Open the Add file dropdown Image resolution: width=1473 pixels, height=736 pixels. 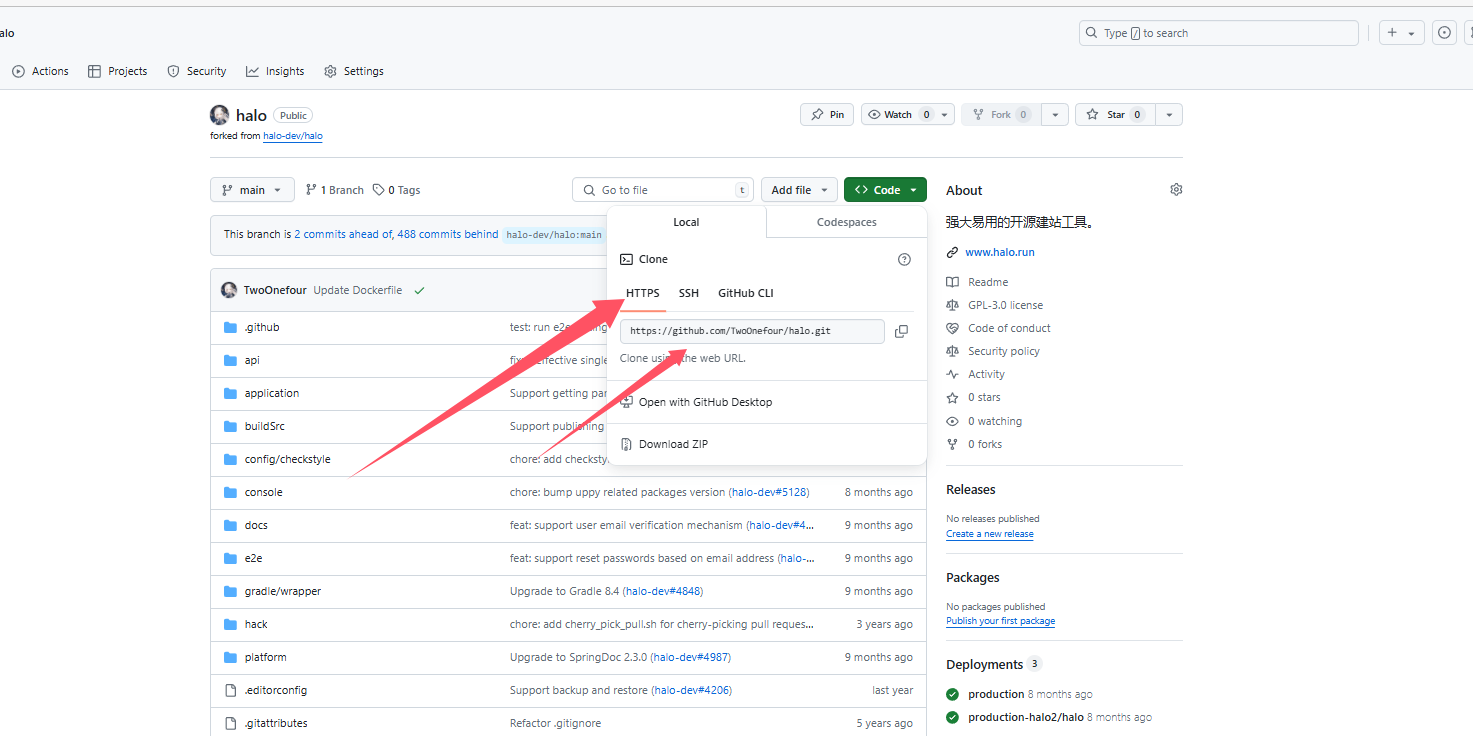(x=799, y=190)
